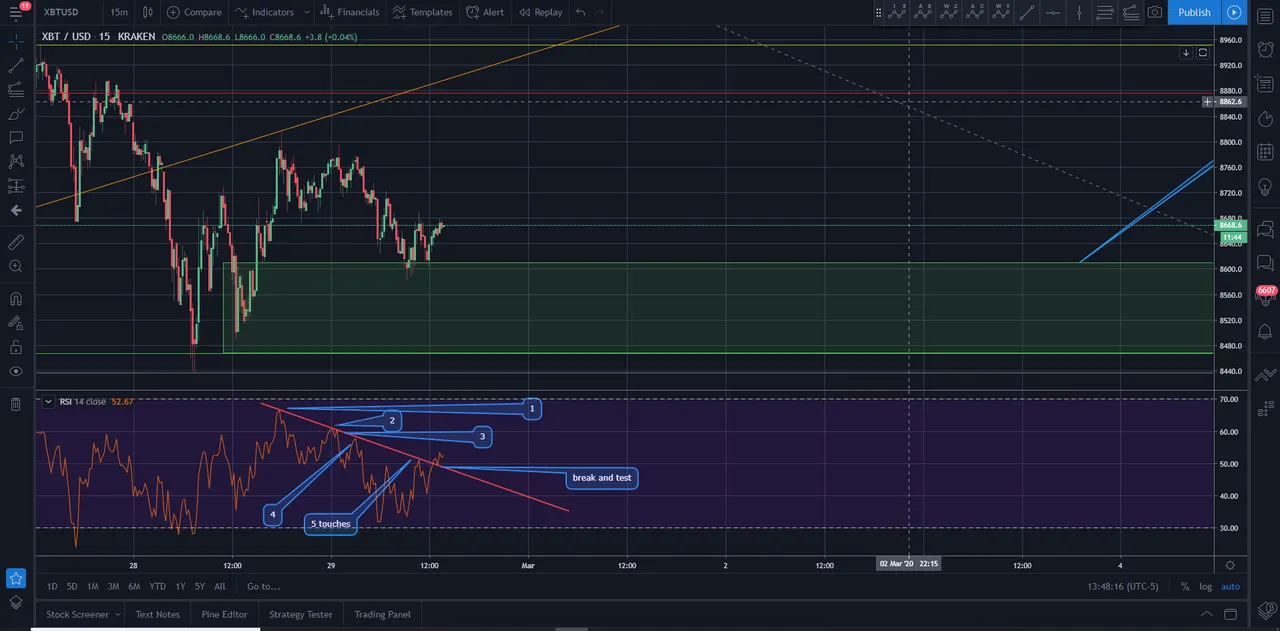The width and height of the screenshot is (1280, 631).
Task: Open the hamburger main menu
Action: (17, 12)
